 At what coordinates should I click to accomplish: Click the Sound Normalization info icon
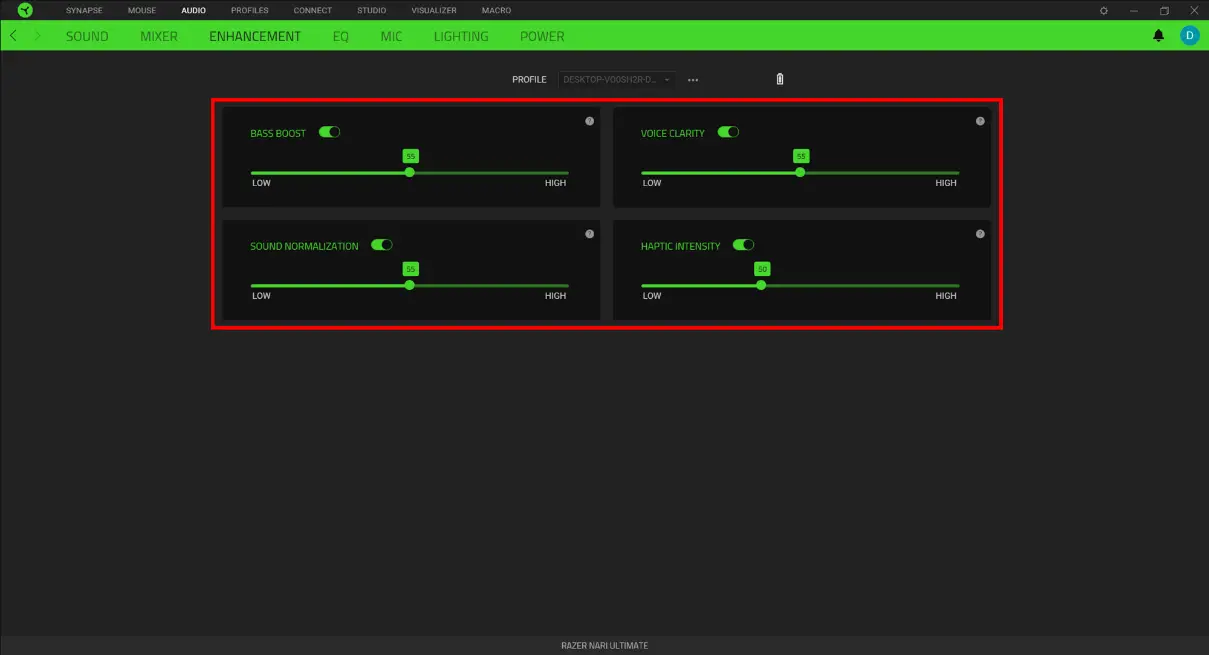coord(590,234)
